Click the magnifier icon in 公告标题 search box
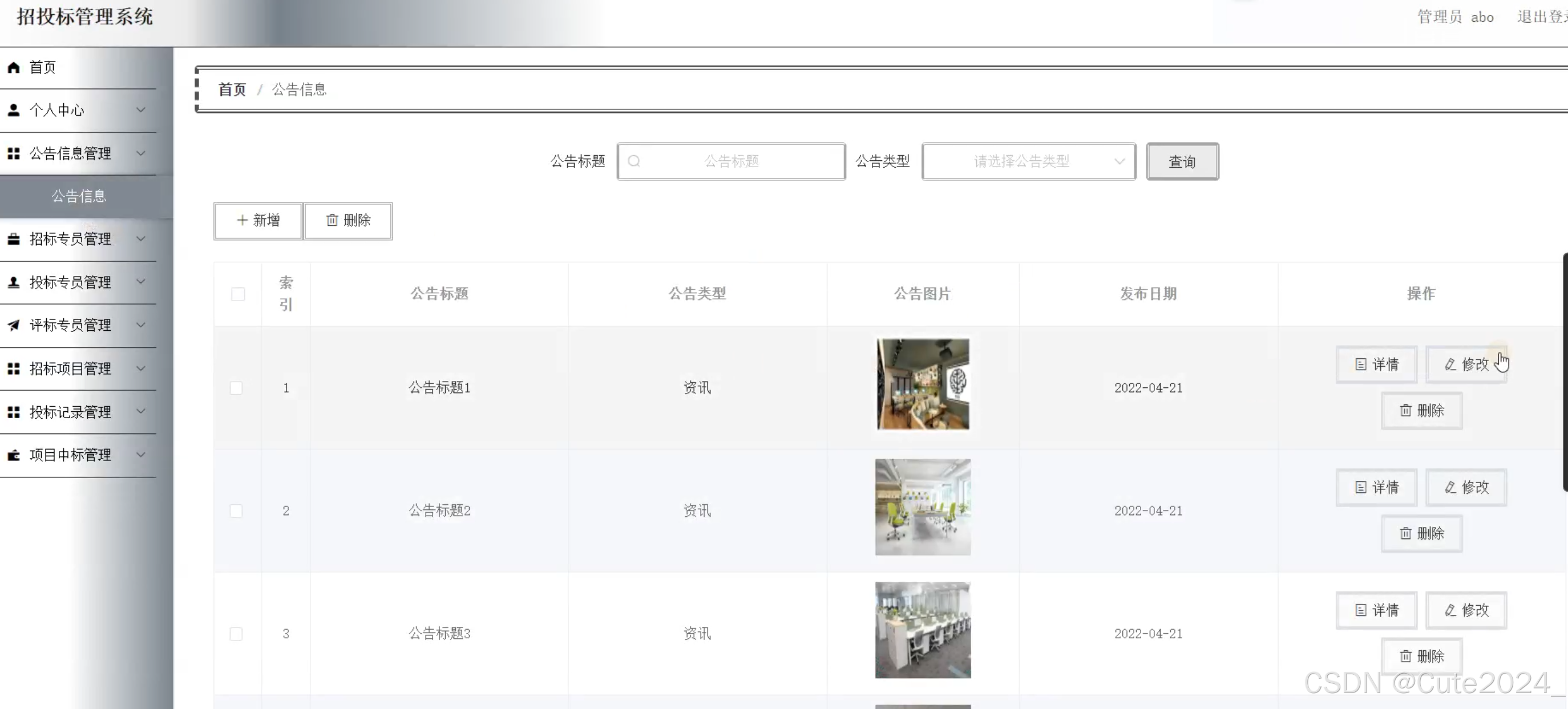1568x709 pixels. pyautogui.click(x=635, y=161)
